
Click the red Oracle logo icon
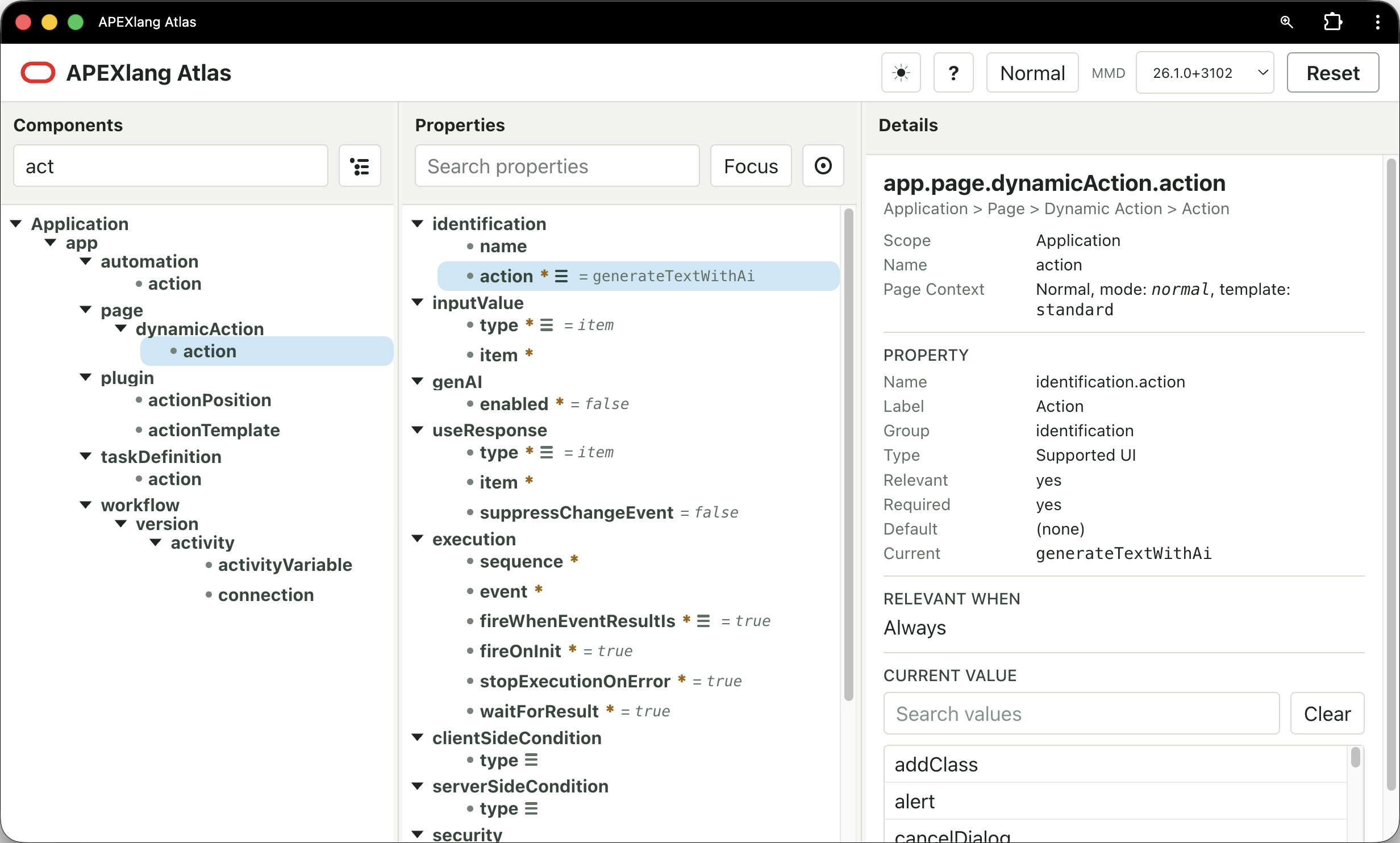coord(37,73)
